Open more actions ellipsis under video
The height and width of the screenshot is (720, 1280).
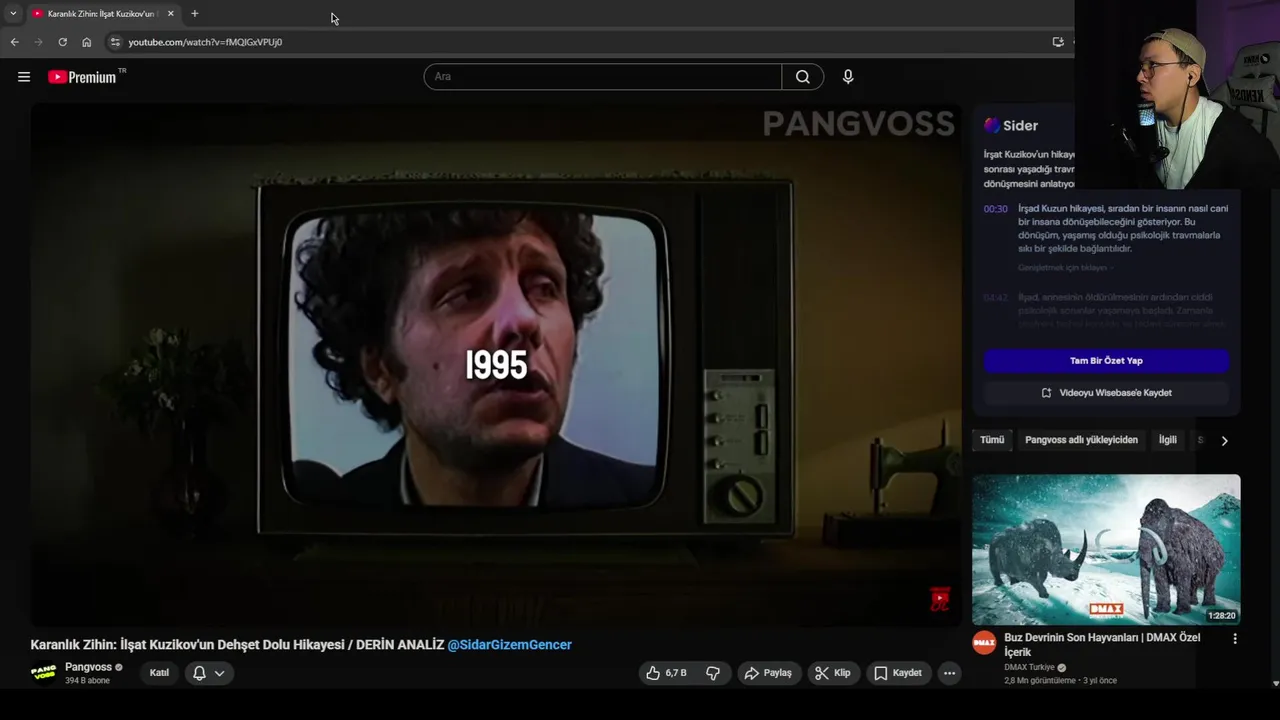coord(950,673)
